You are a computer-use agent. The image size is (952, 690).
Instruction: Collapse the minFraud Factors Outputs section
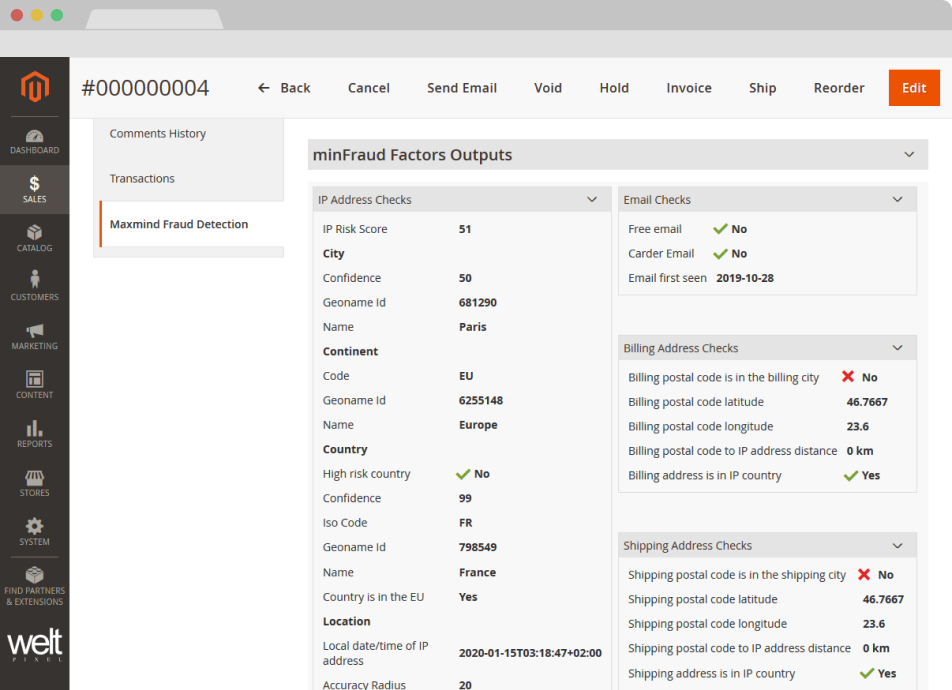(909, 155)
